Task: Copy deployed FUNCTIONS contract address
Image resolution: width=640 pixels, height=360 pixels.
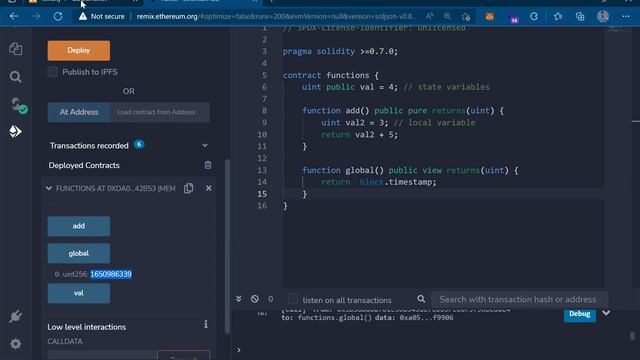Action: [188, 188]
